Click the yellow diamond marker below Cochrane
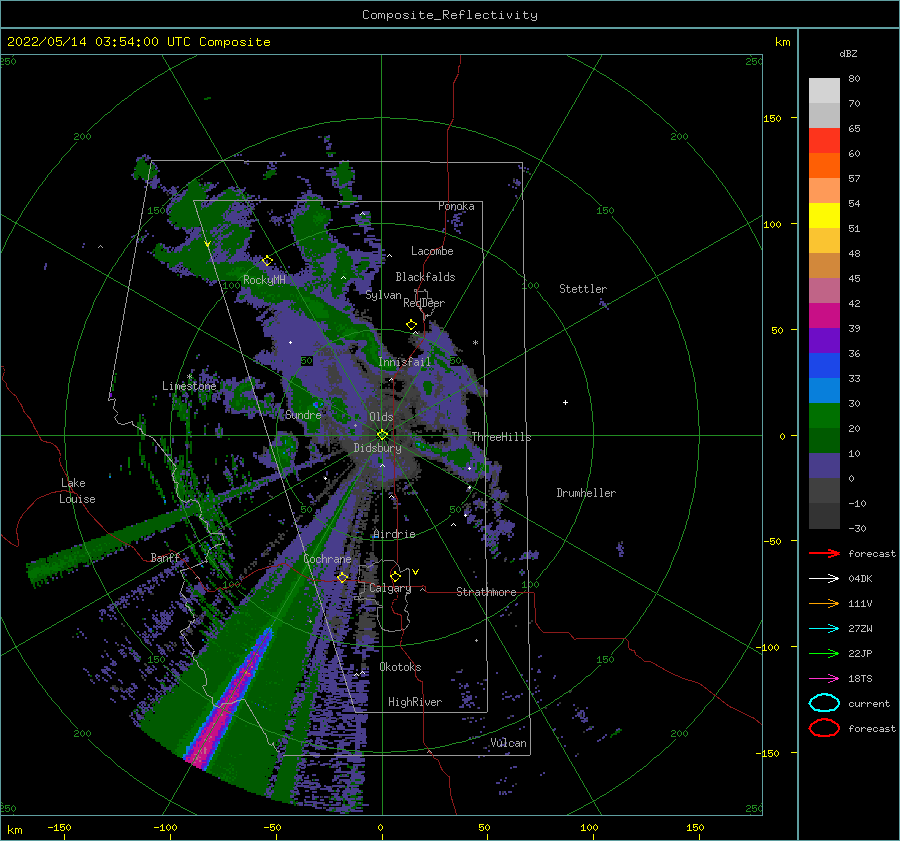 point(342,577)
